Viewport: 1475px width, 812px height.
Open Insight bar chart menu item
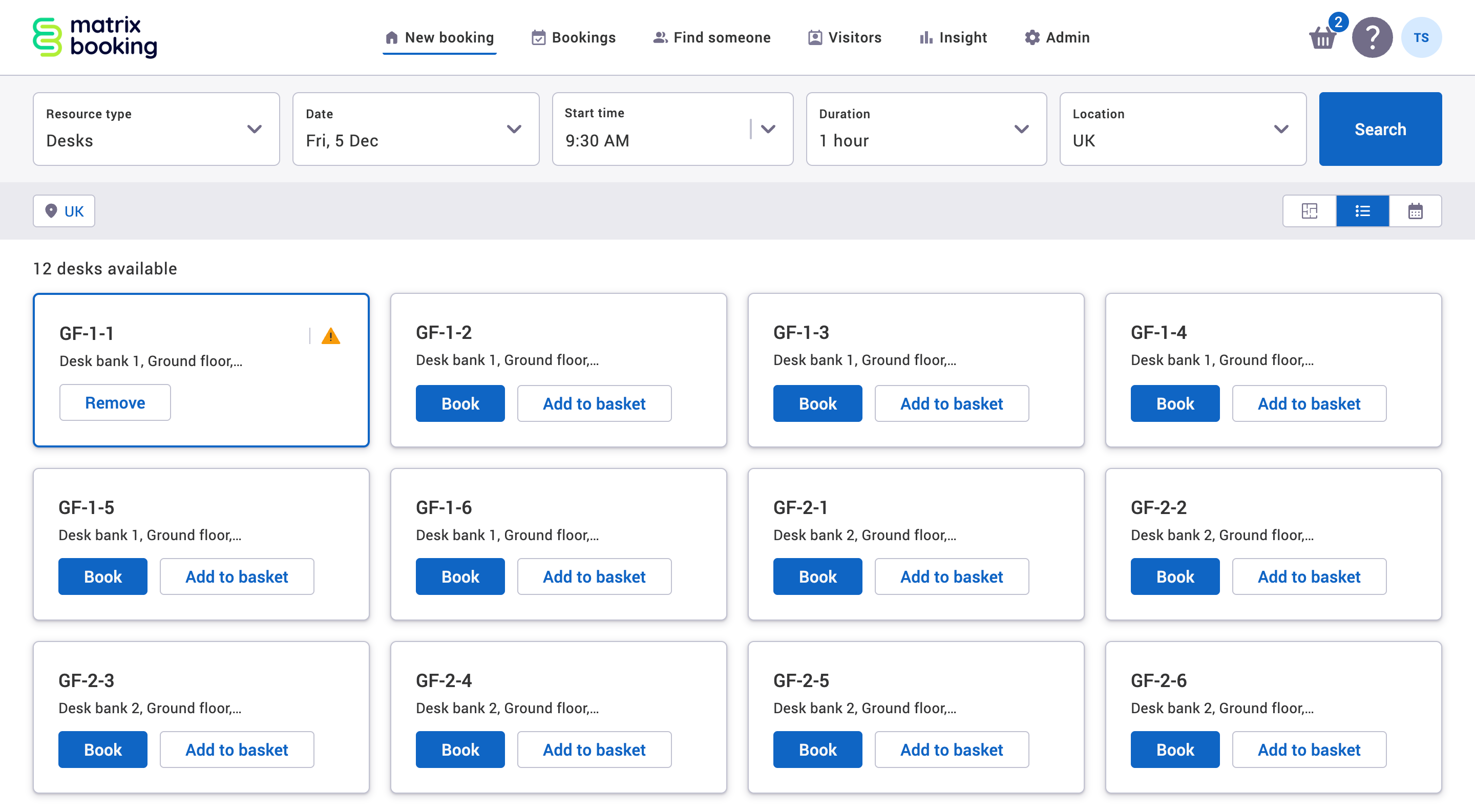tap(953, 38)
